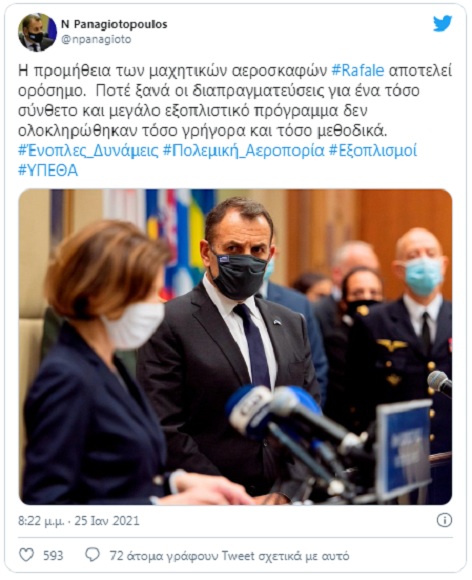The height and width of the screenshot is (580, 472).
Task: Click the 8:22 μ.μ. 25 Ιαν 2021 timestamp
Action: coord(79,521)
